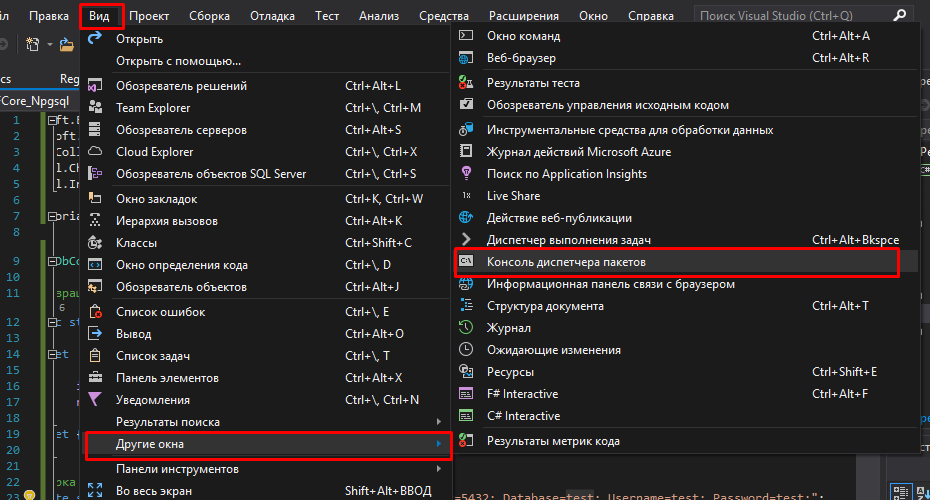Collapse the code region at line 9

pos(52,261)
